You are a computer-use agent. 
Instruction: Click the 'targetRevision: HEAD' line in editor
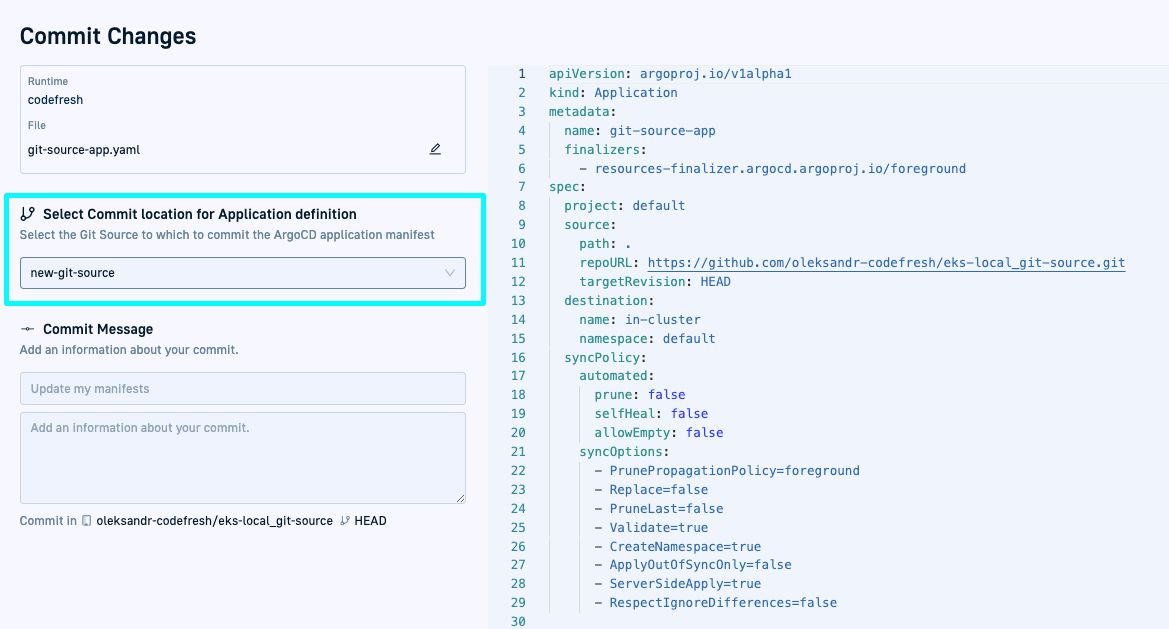tap(655, 282)
